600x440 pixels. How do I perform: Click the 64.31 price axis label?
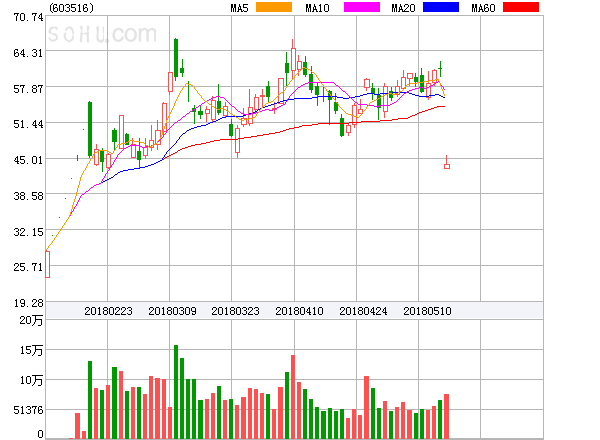28,53
